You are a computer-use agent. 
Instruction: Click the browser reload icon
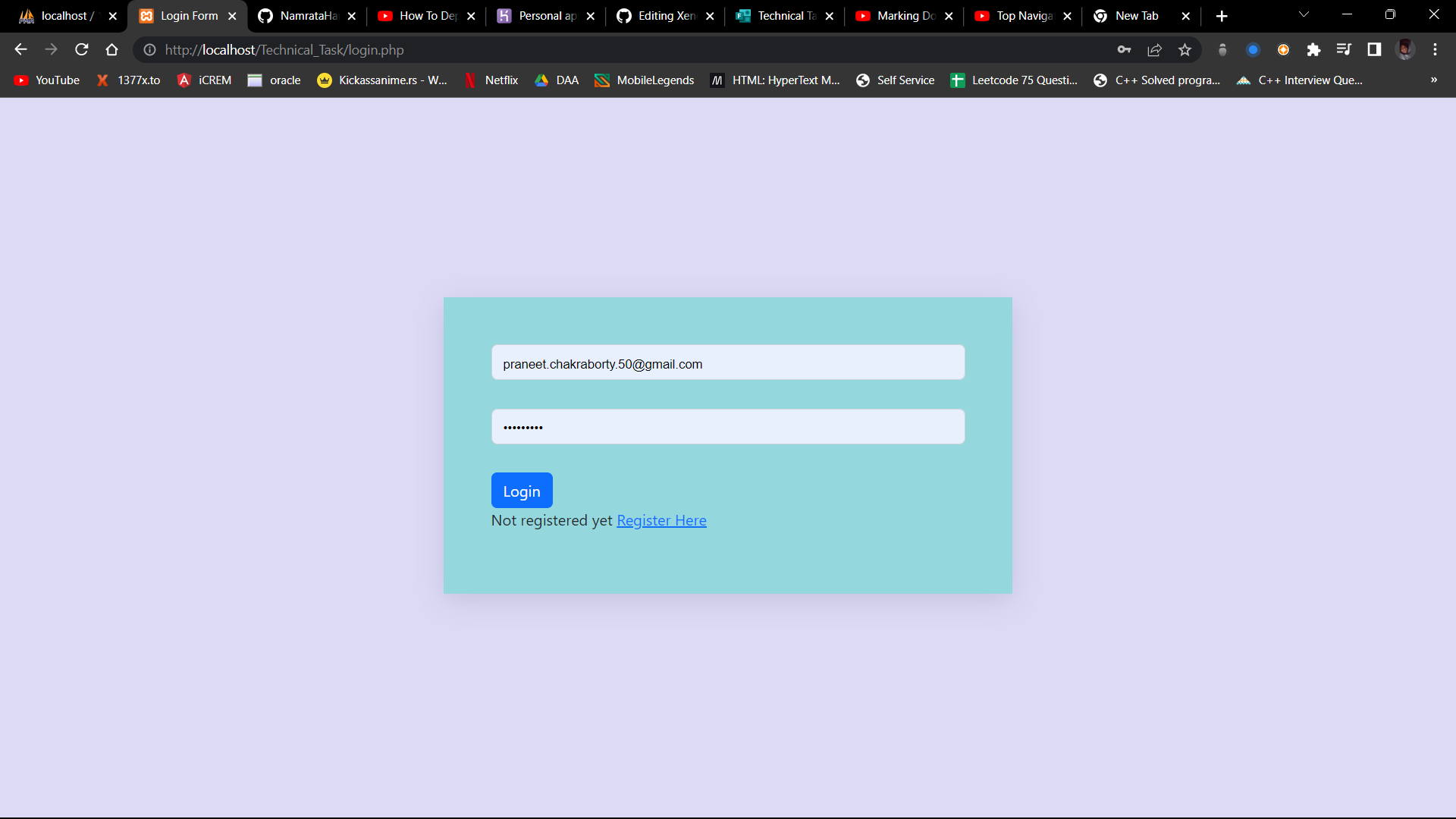(x=82, y=50)
